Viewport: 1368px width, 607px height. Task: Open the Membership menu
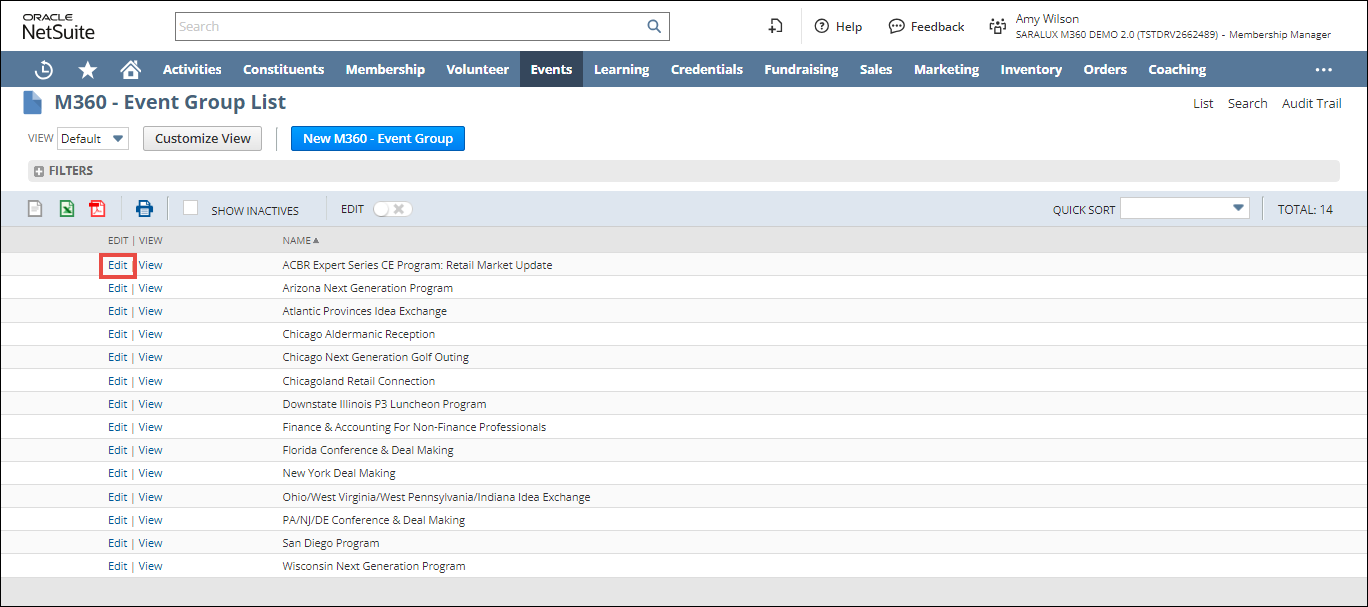click(385, 70)
